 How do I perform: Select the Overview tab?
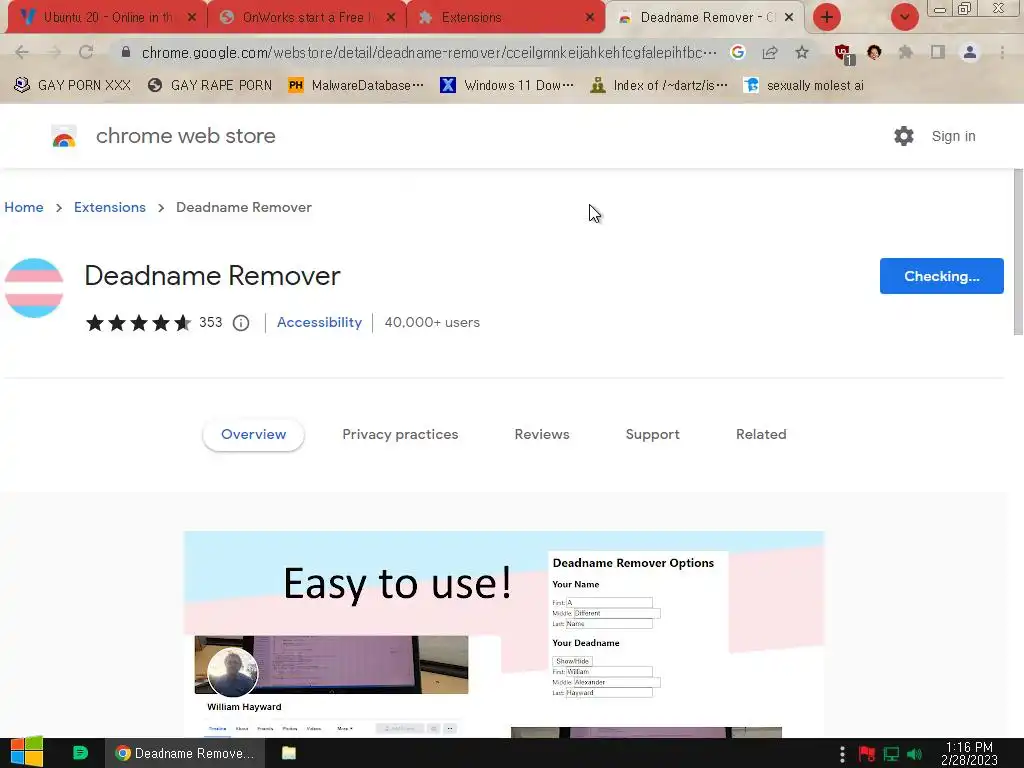253,434
